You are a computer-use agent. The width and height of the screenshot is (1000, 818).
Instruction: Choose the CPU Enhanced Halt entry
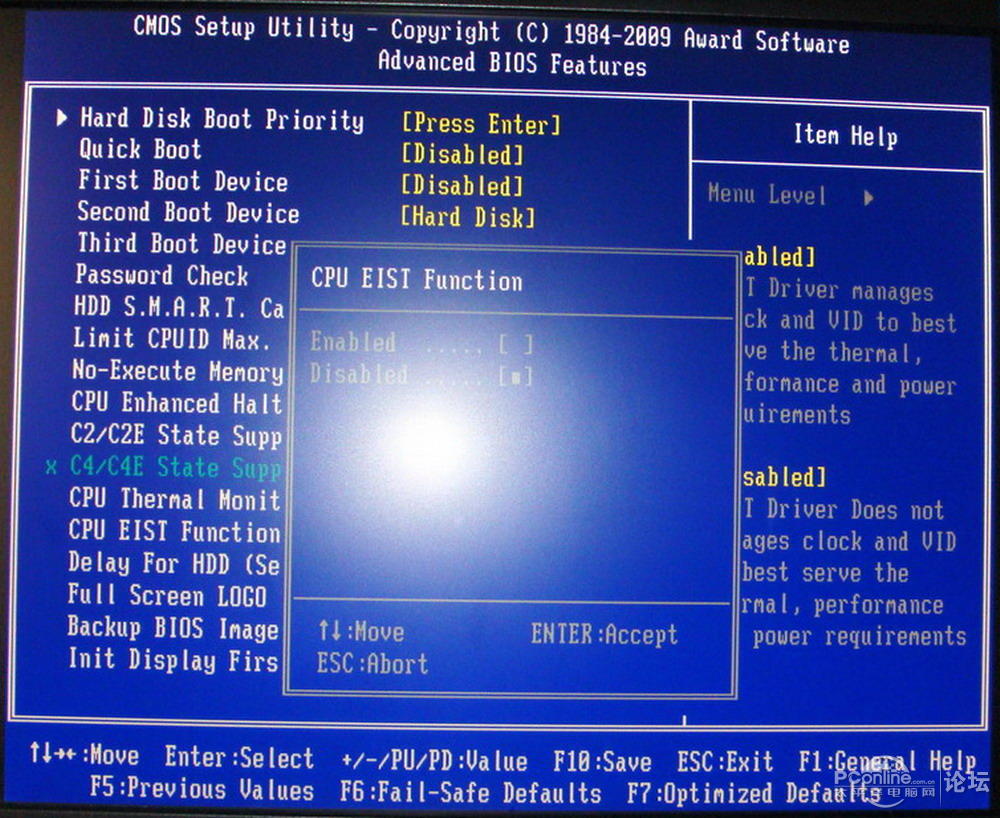[x=176, y=403]
